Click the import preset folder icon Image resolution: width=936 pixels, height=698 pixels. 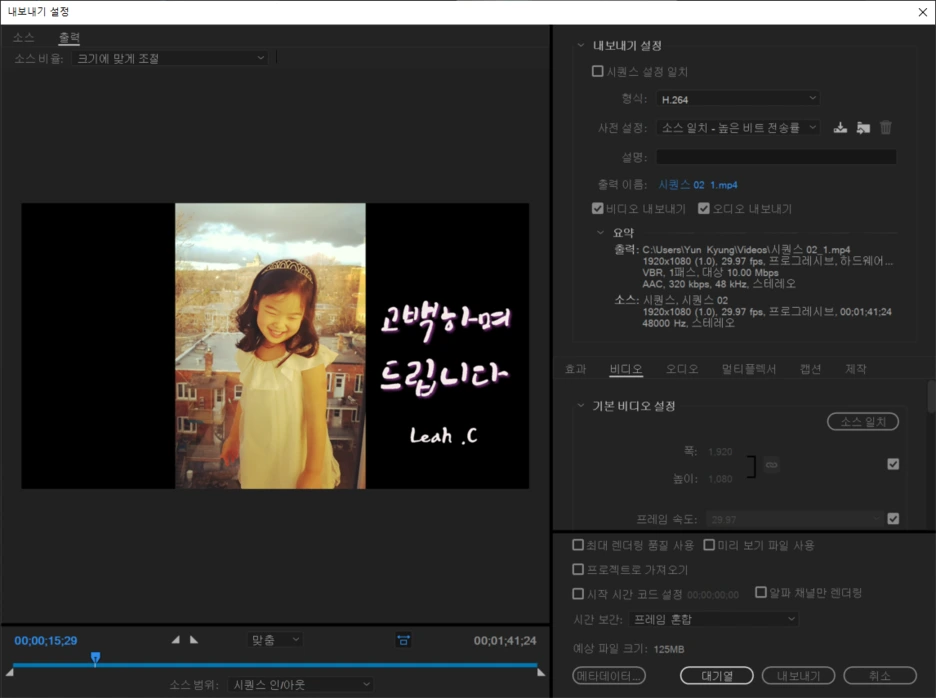click(x=862, y=127)
